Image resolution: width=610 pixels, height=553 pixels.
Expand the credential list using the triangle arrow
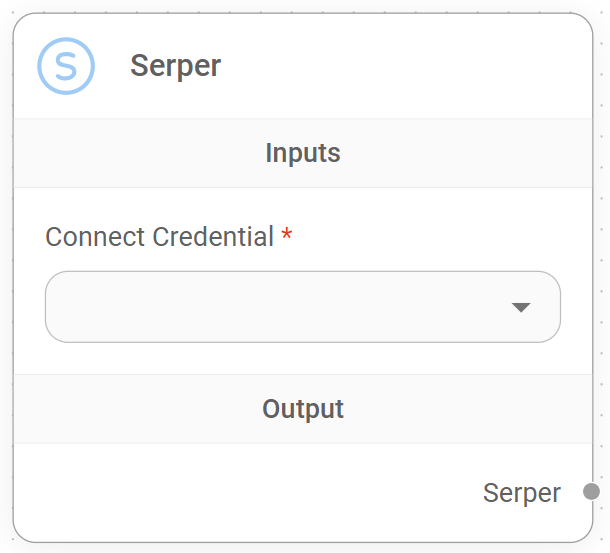[x=520, y=307]
